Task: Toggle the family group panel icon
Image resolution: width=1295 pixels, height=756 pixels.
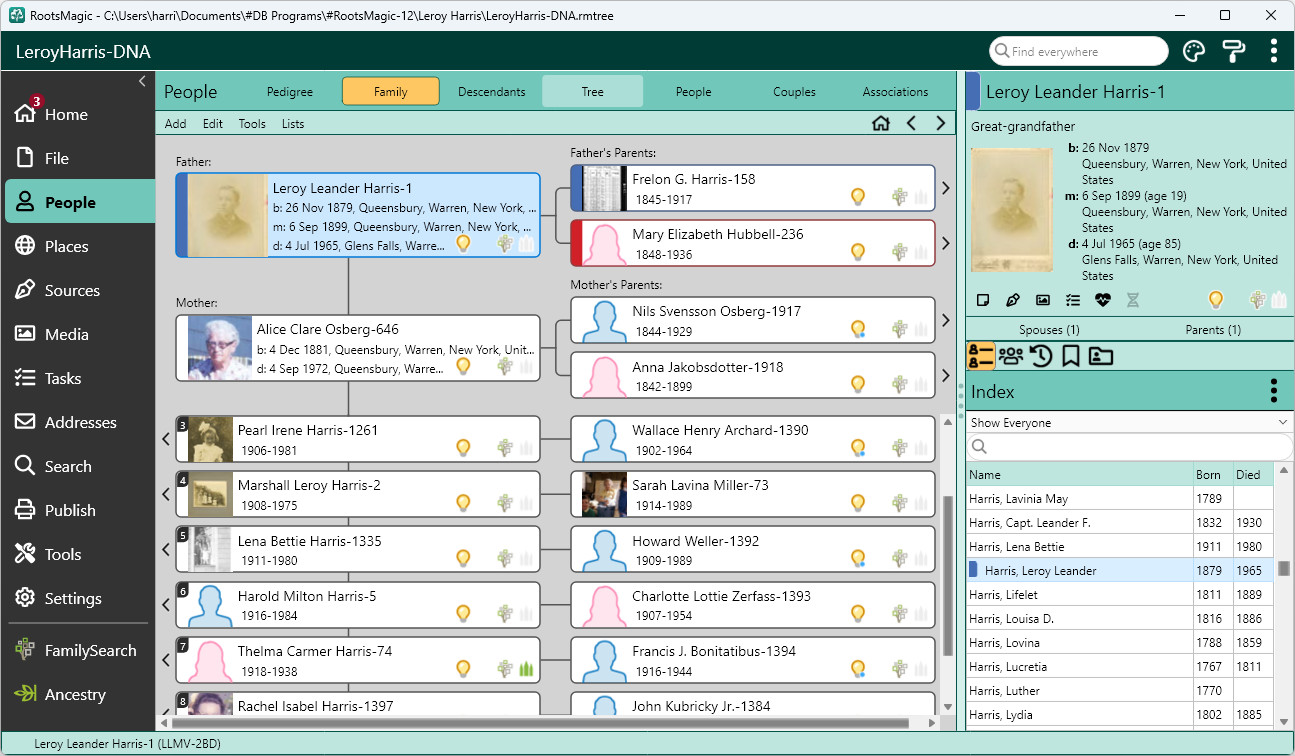Action: pos(1011,356)
